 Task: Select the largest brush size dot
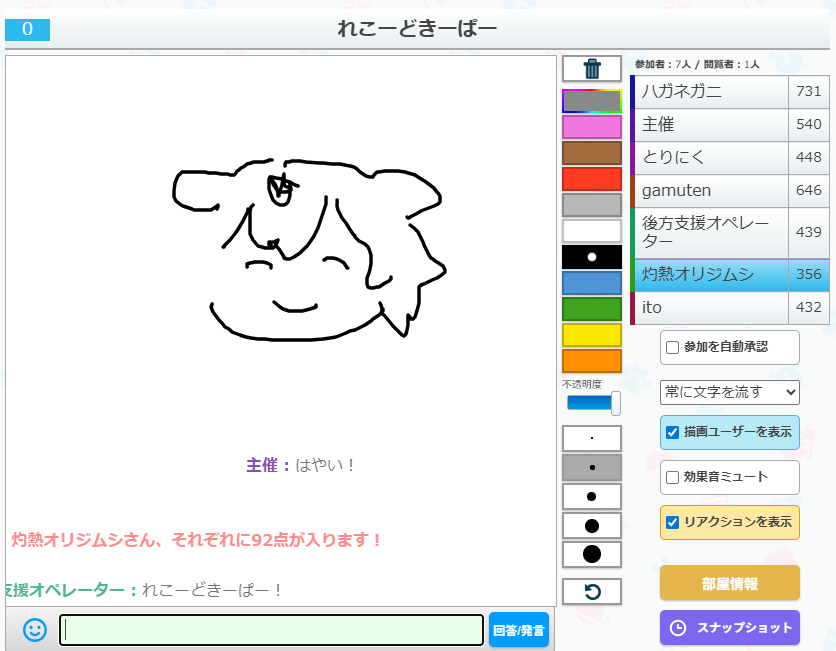click(x=592, y=554)
